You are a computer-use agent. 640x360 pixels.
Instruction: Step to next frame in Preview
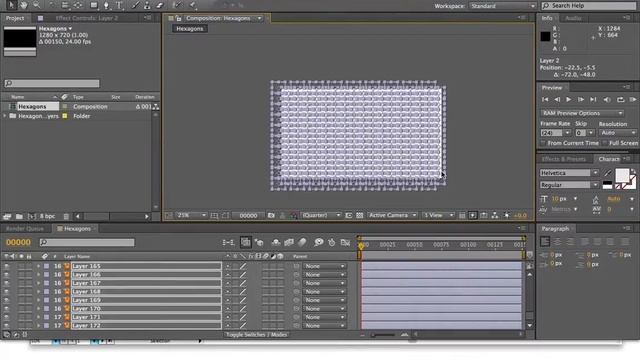pyautogui.click(x=581, y=100)
